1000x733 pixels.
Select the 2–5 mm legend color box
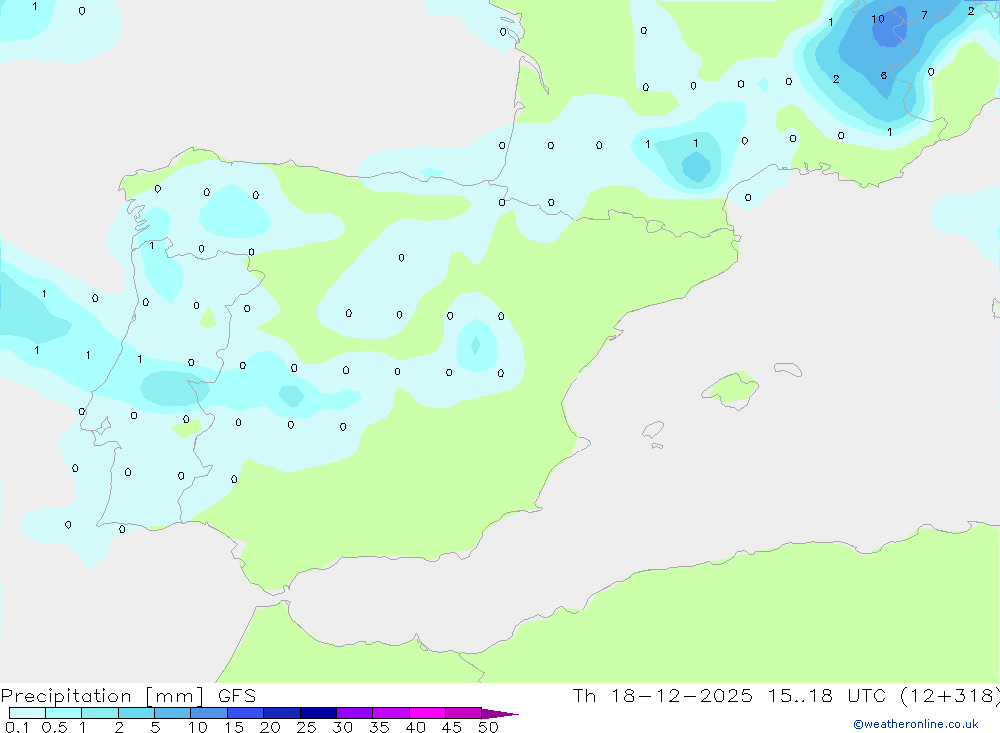pos(136,713)
